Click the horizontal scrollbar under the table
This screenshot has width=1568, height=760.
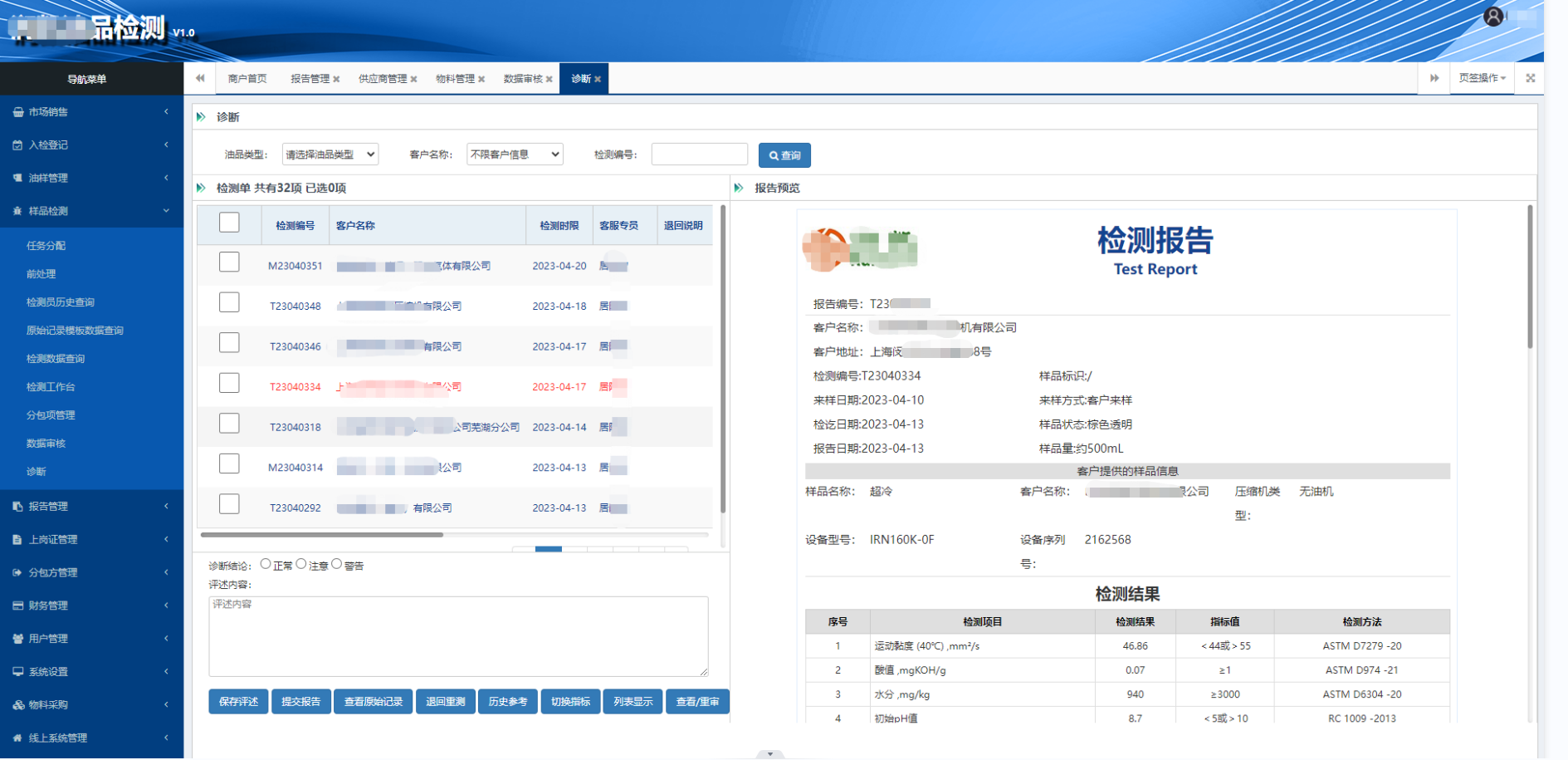point(322,535)
